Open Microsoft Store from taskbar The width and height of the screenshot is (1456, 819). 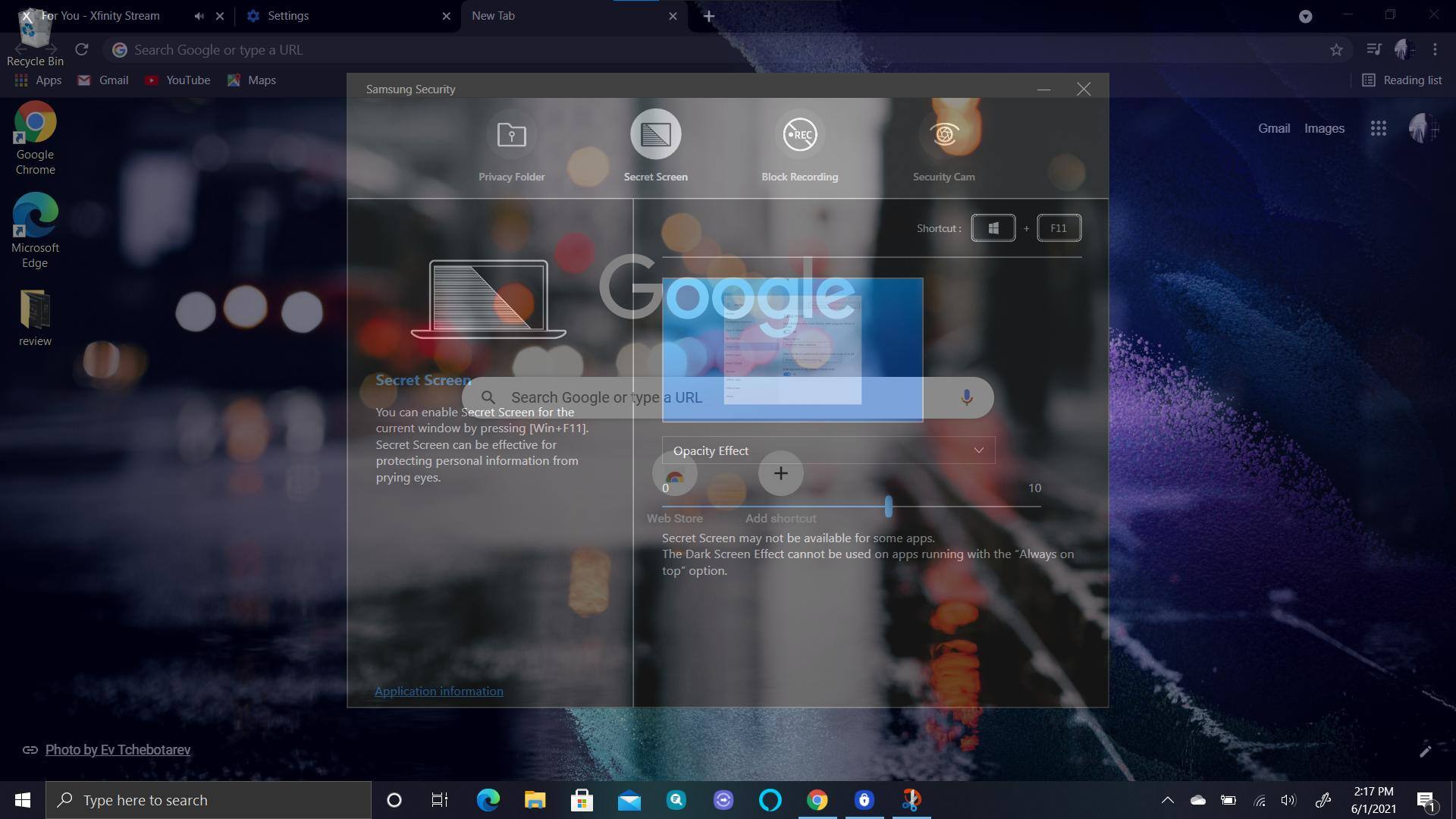pyautogui.click(x=582, y=800)
